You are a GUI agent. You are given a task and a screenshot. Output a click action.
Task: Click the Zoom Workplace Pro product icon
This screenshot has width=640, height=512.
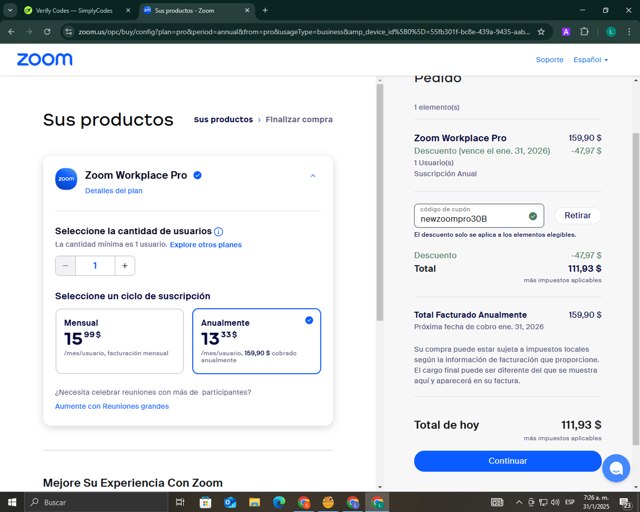click(x=66, y=179)
